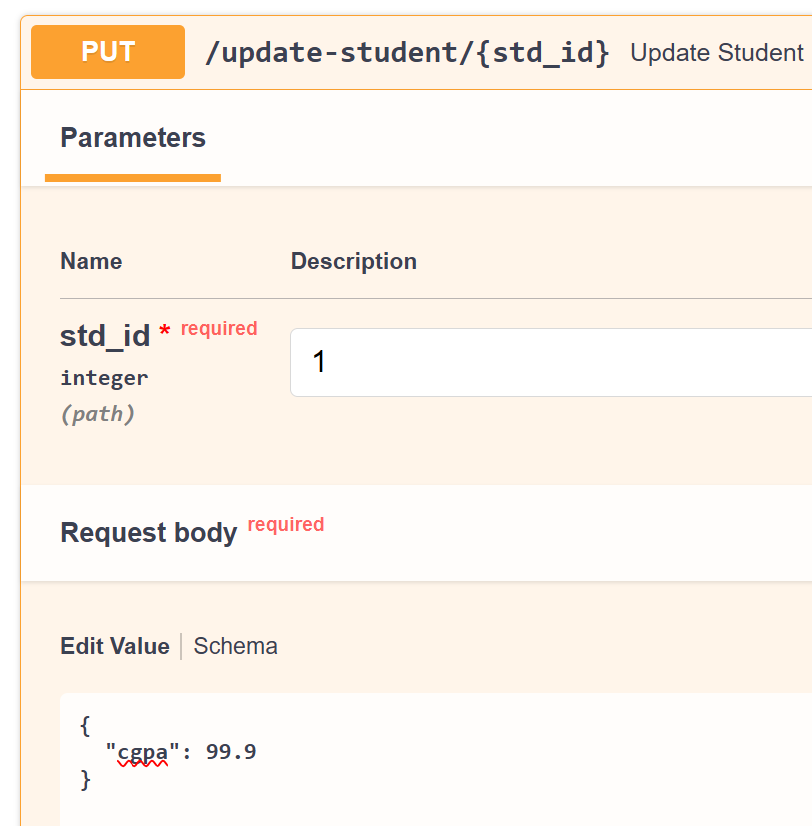The width and height of the screenshot is (812, 826).
Task: Click the integer type label under std_id
Action: [104, 378]
